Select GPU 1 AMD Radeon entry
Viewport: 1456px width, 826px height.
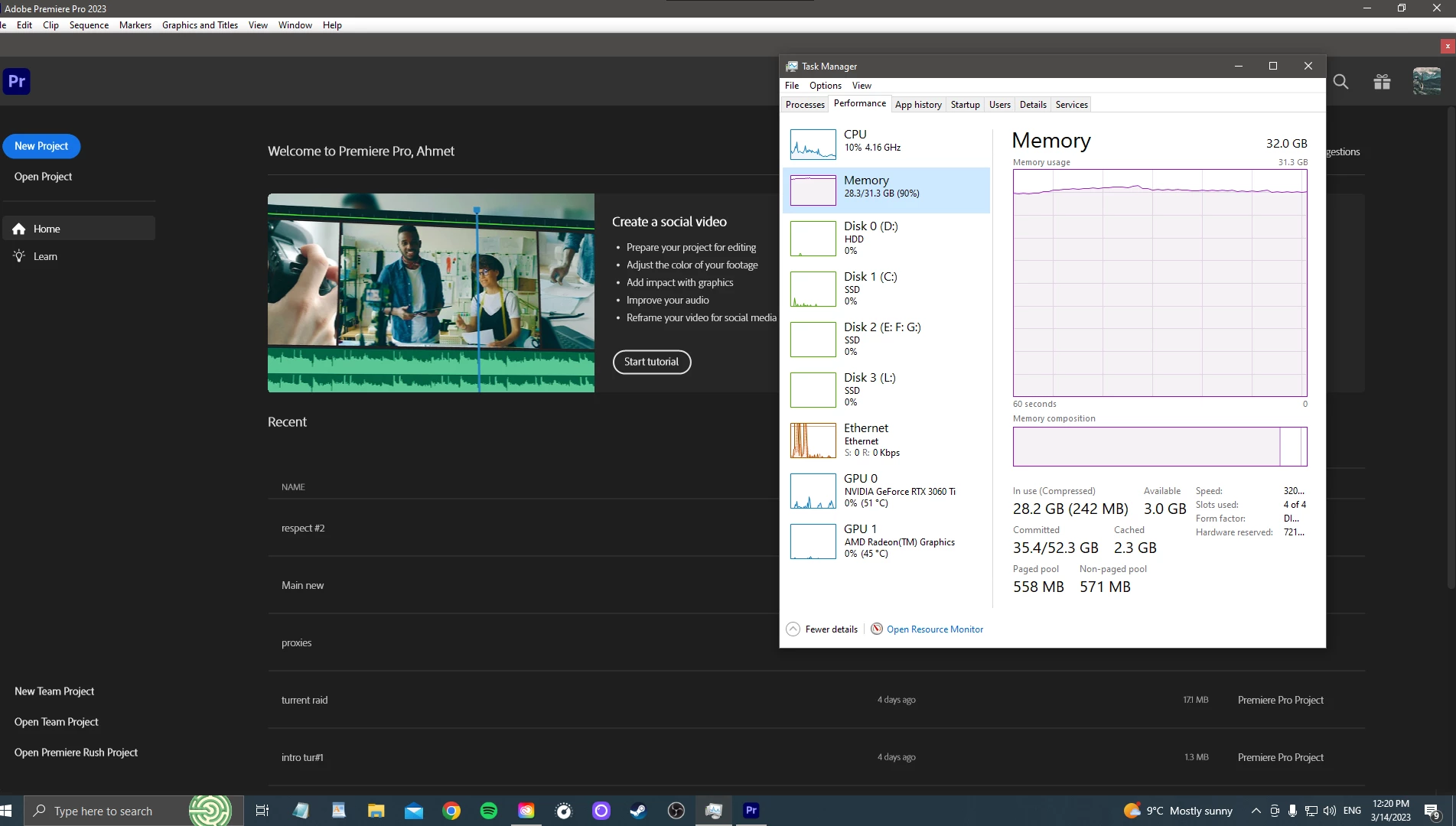886,541
